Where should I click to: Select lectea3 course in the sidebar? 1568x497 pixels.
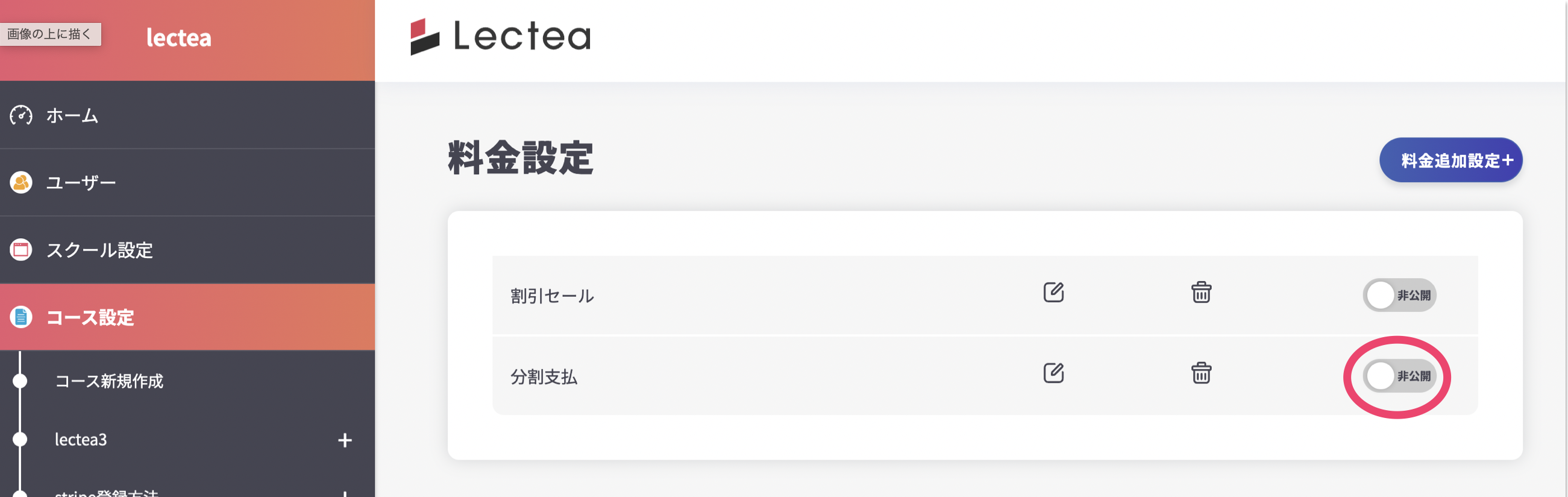[81, 440]
